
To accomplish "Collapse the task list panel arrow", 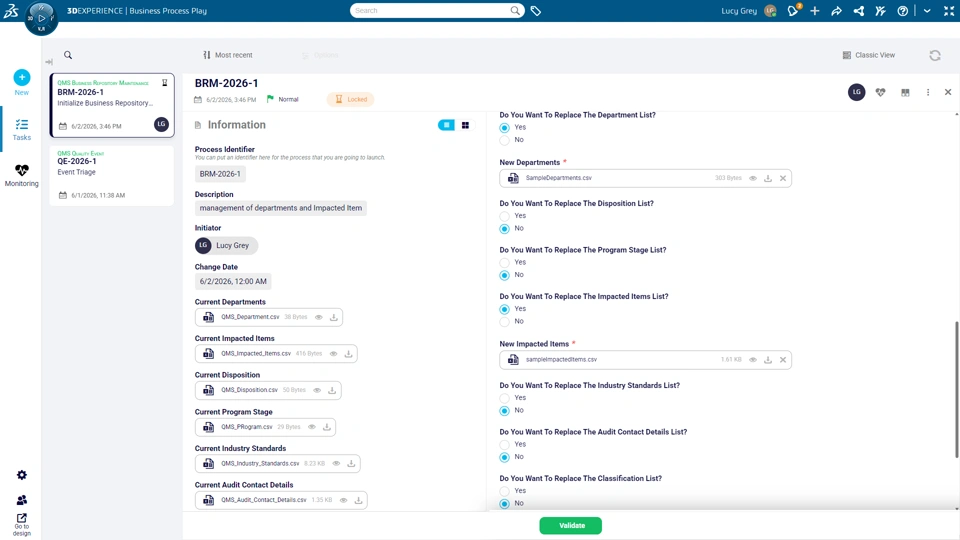I will click(x=49, y=61).
